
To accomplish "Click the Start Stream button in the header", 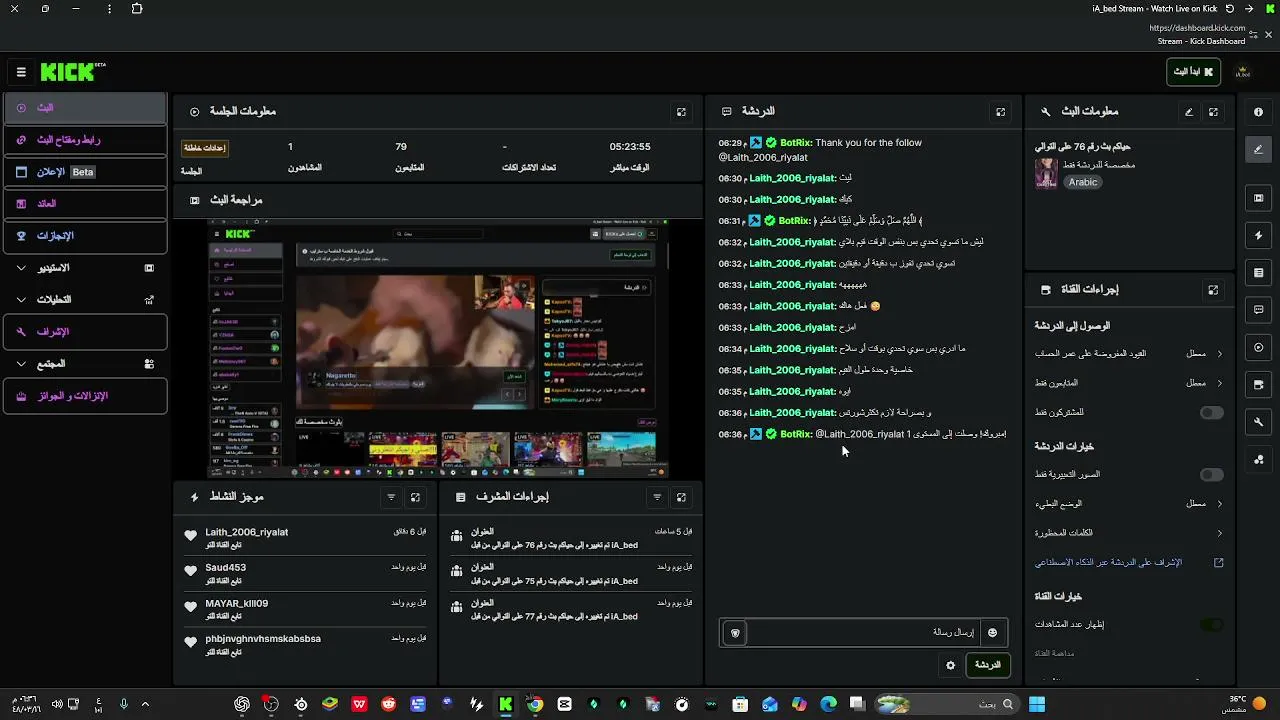I will point(1193,72).
